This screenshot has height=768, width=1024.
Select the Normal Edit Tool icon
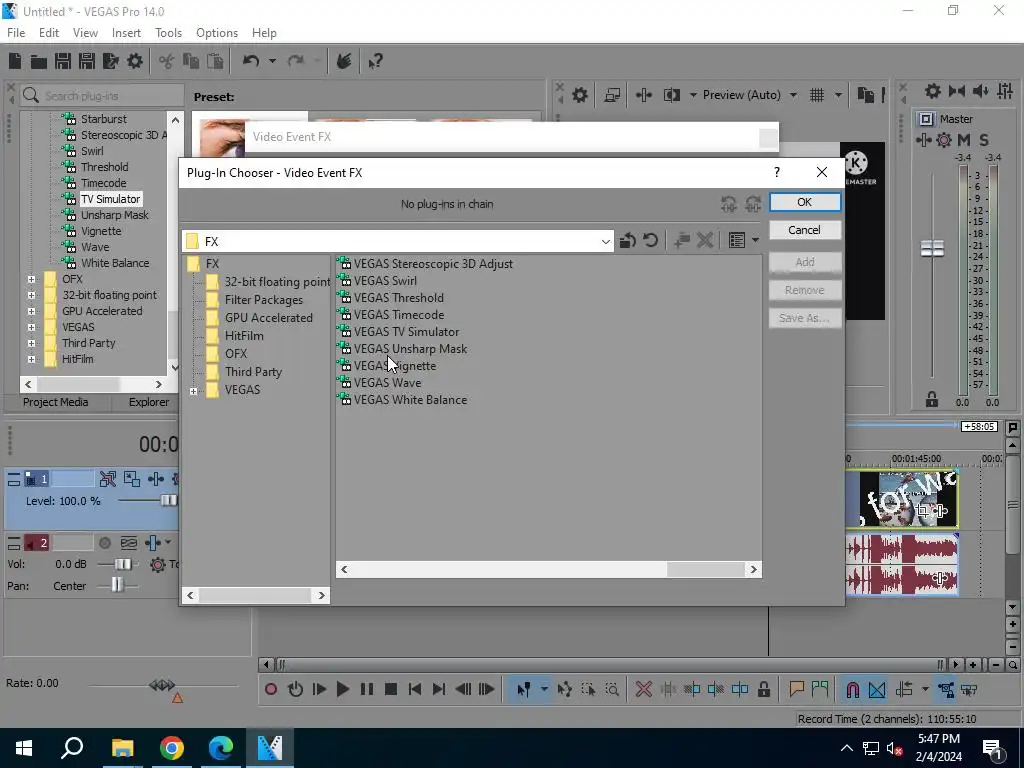pos(523,689)
